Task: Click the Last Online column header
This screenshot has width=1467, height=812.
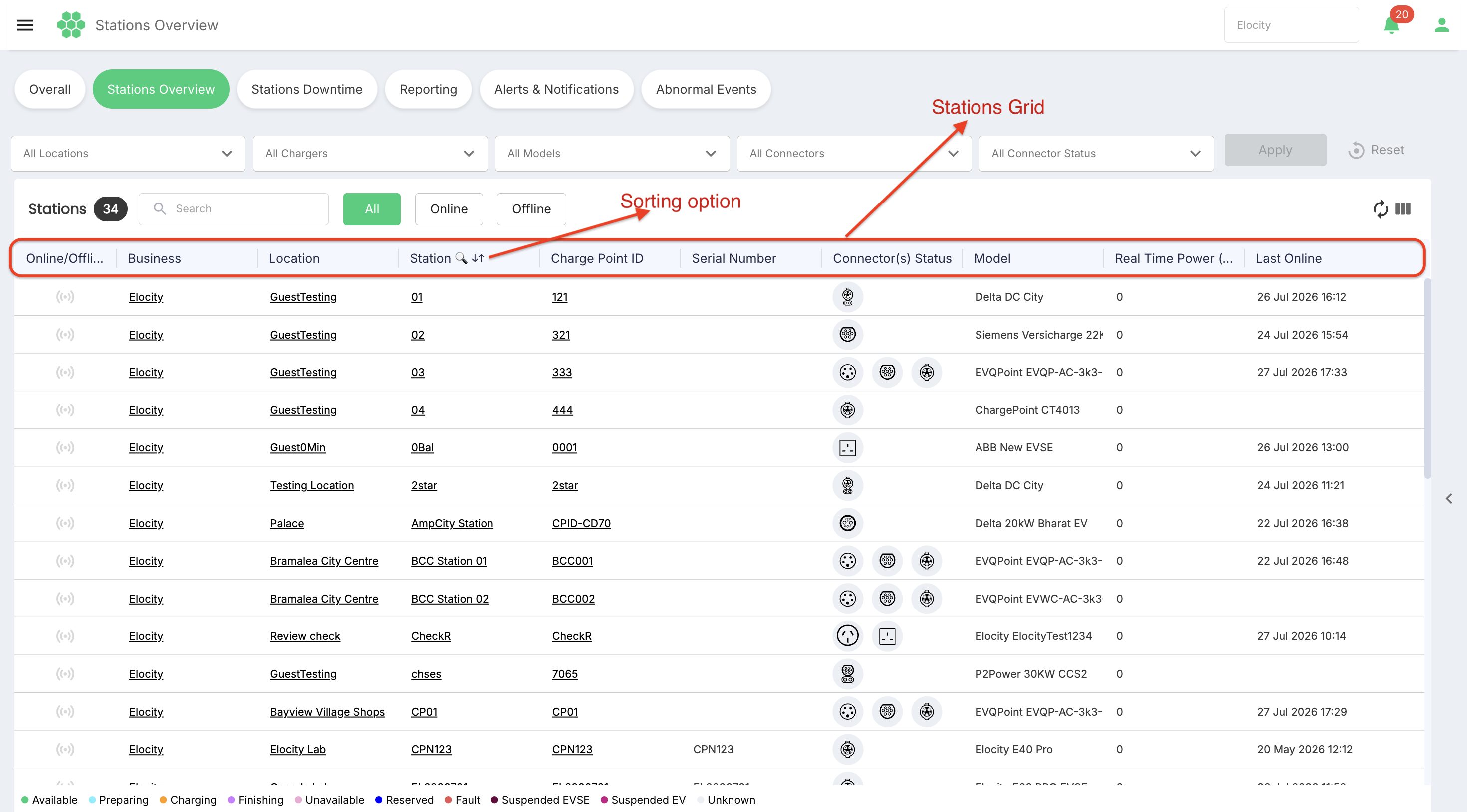Action: (x=1289, y=258)
